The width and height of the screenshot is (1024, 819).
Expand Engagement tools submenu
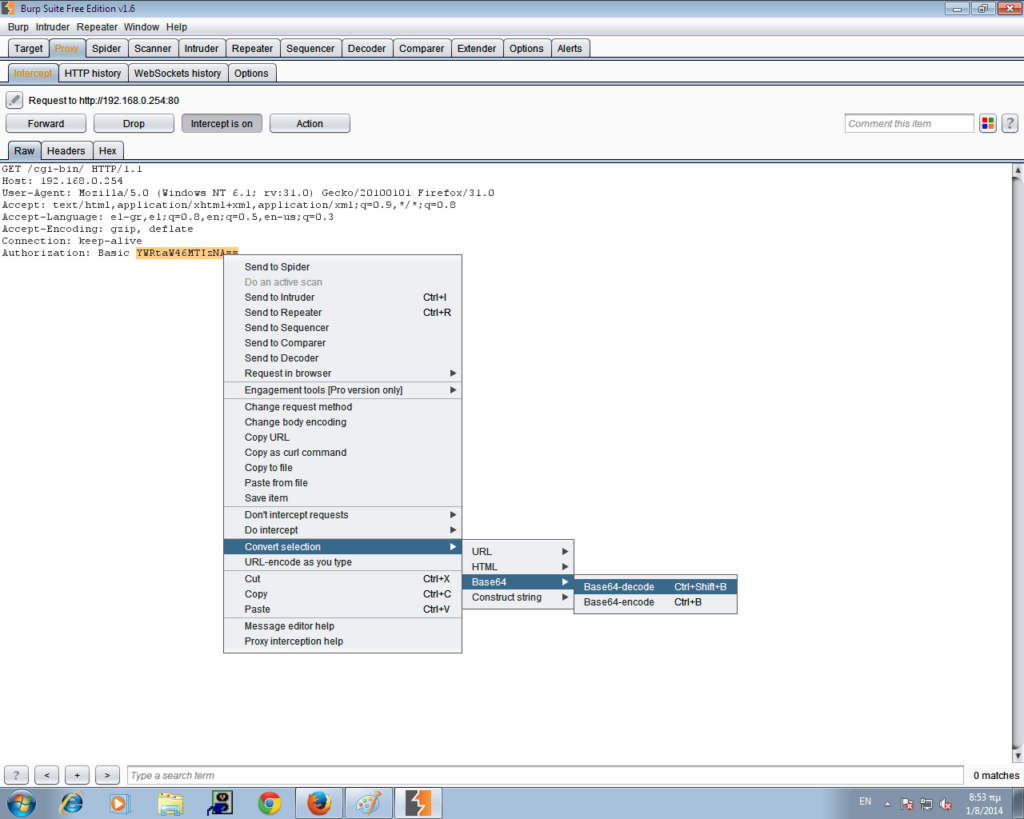click(342, 390)
